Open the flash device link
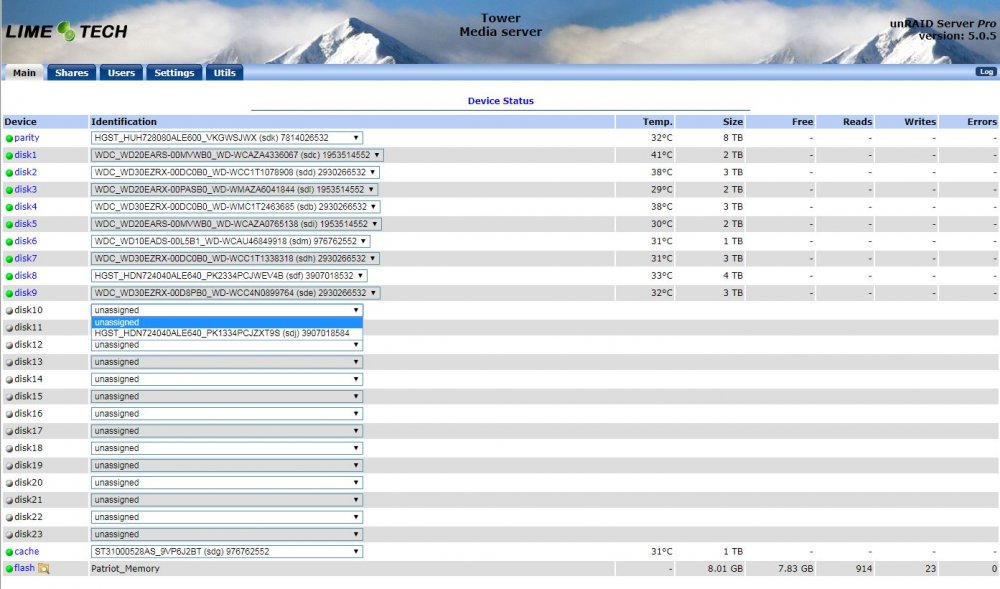 click(x=24, y=568)
